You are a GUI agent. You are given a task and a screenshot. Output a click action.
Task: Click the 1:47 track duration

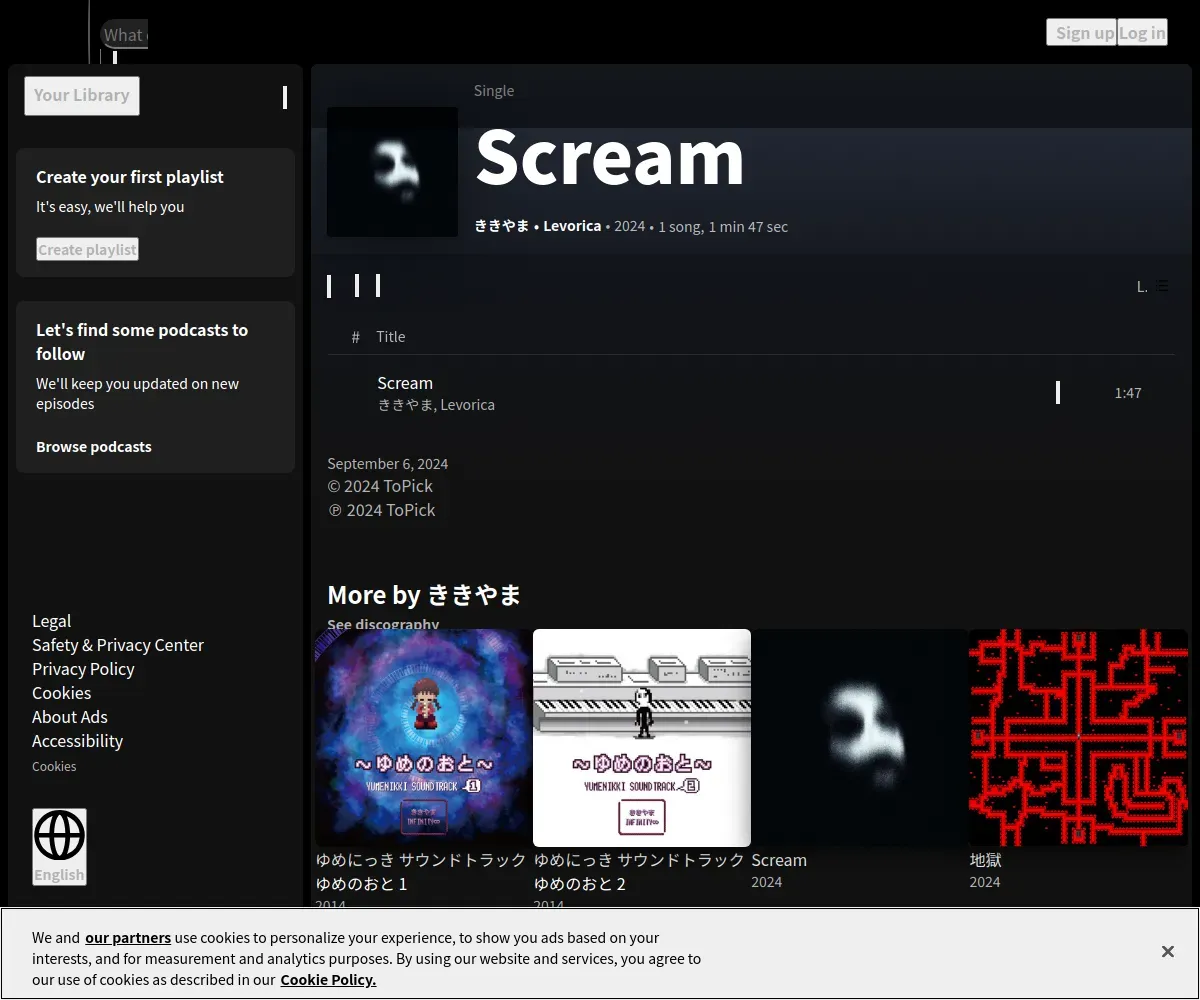[1128, 393]
